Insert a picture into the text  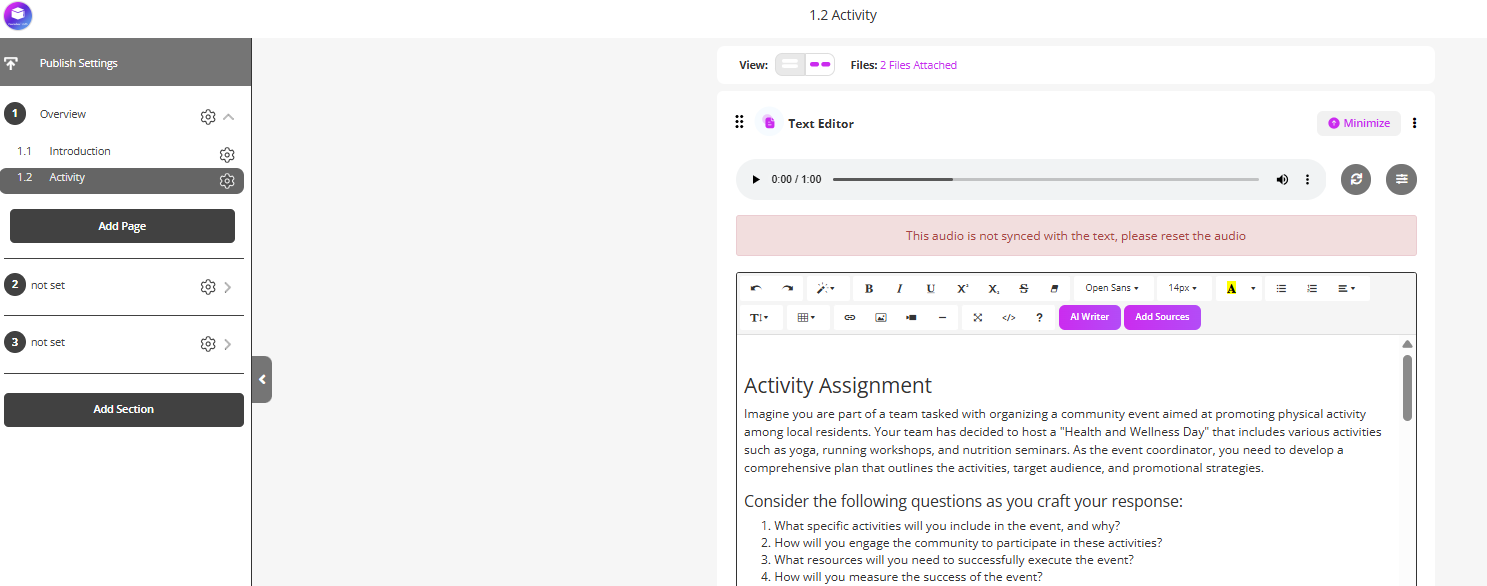pyautogui.click(x=881, y=317)
